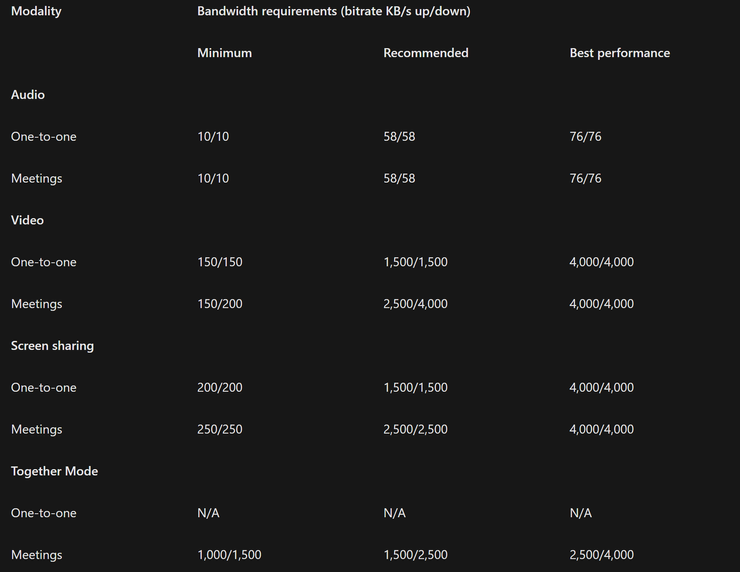Click the 200/200 Screen sharing minimum value

(x=220, y=388)
